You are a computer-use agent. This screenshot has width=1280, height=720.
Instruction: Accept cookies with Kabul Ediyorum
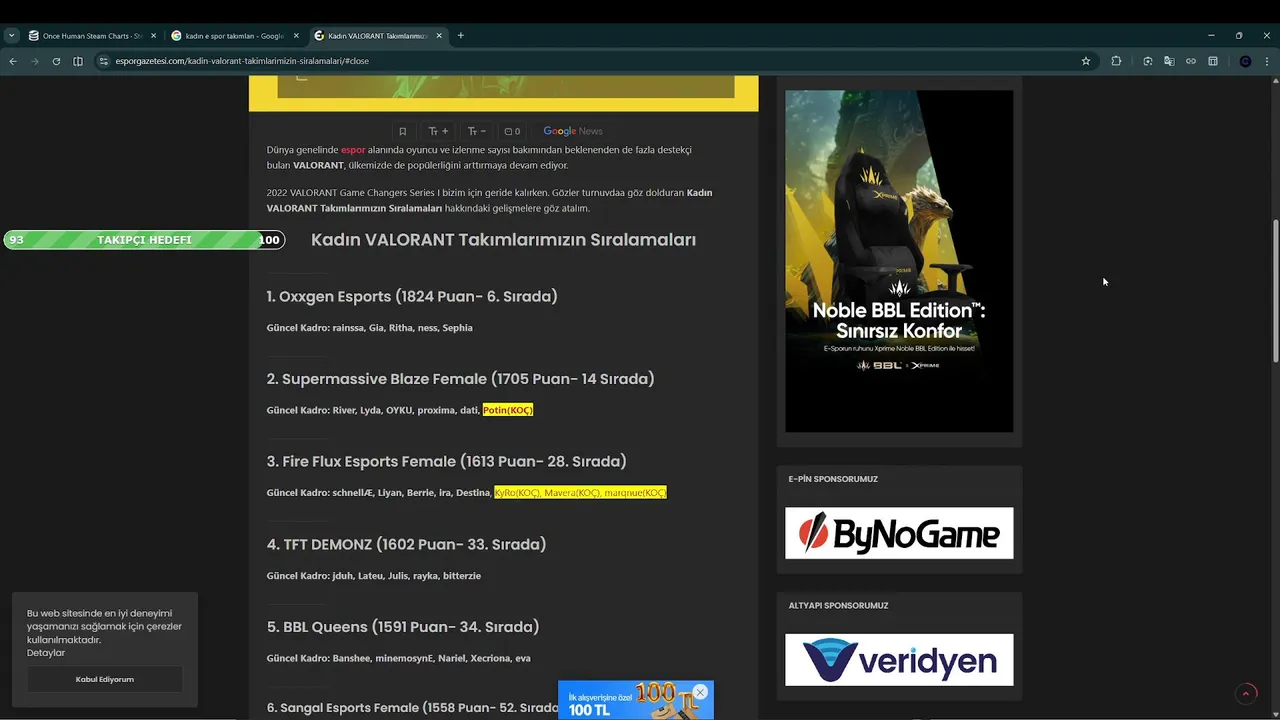point(105,679)
